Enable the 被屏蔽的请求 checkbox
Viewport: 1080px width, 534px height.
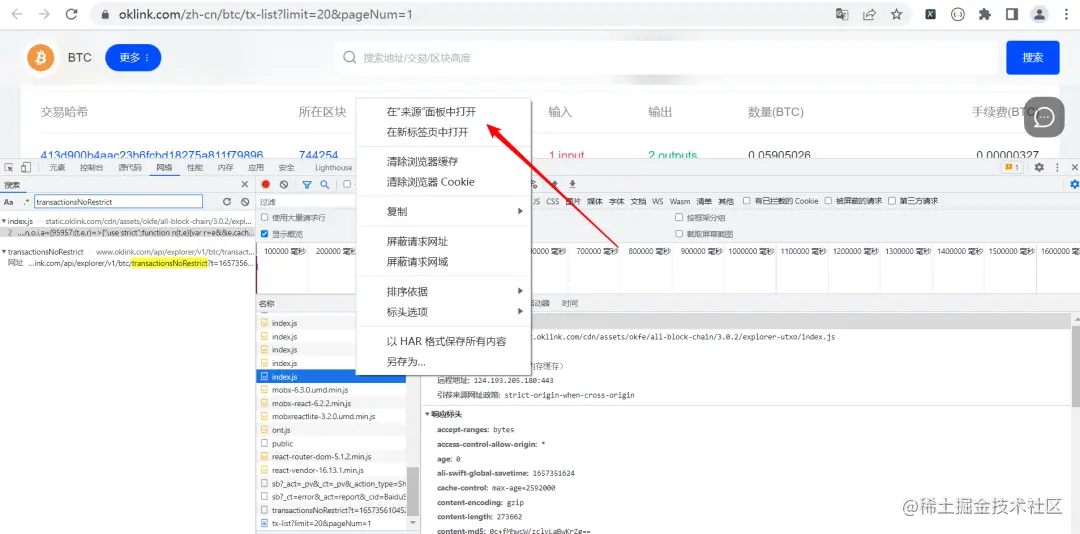[829, 201]
